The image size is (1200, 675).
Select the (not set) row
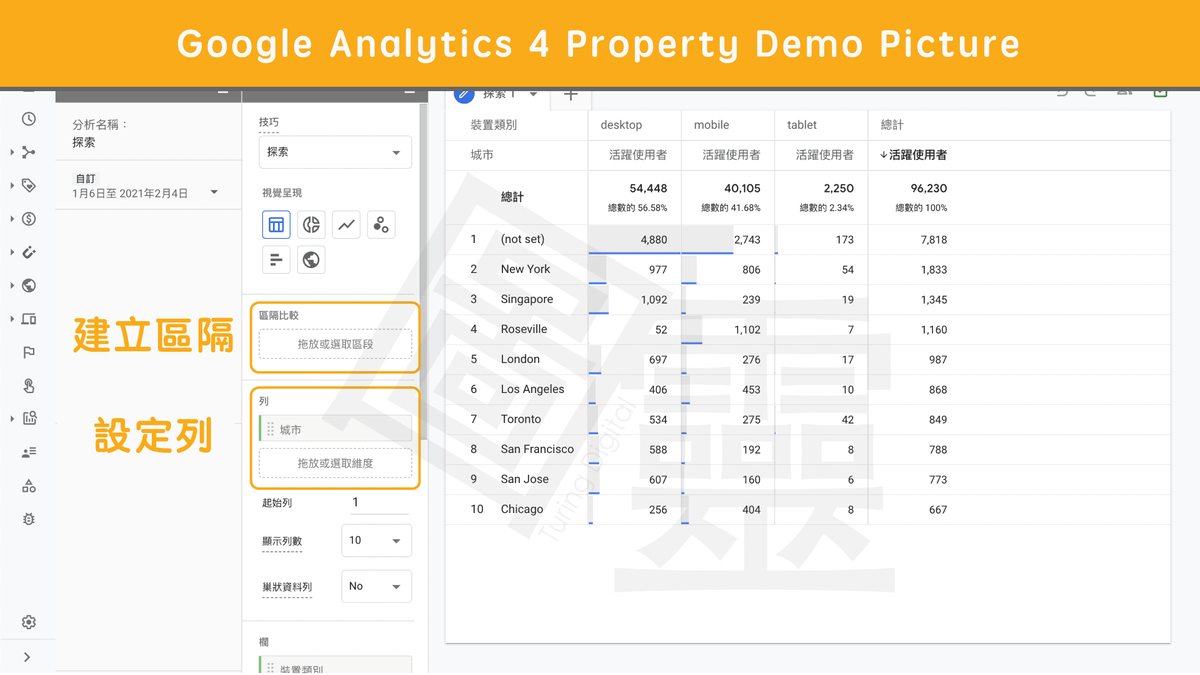tap(807, 240)
